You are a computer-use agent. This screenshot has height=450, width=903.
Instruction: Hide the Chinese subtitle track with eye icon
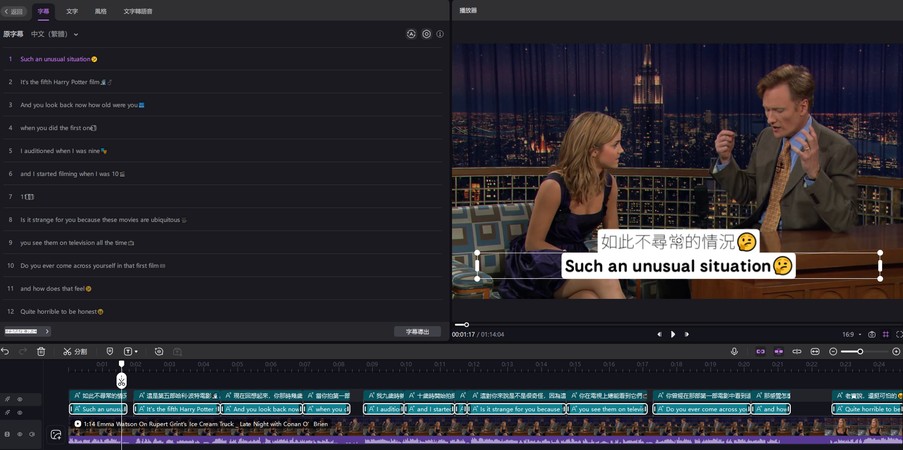point(20,399)
